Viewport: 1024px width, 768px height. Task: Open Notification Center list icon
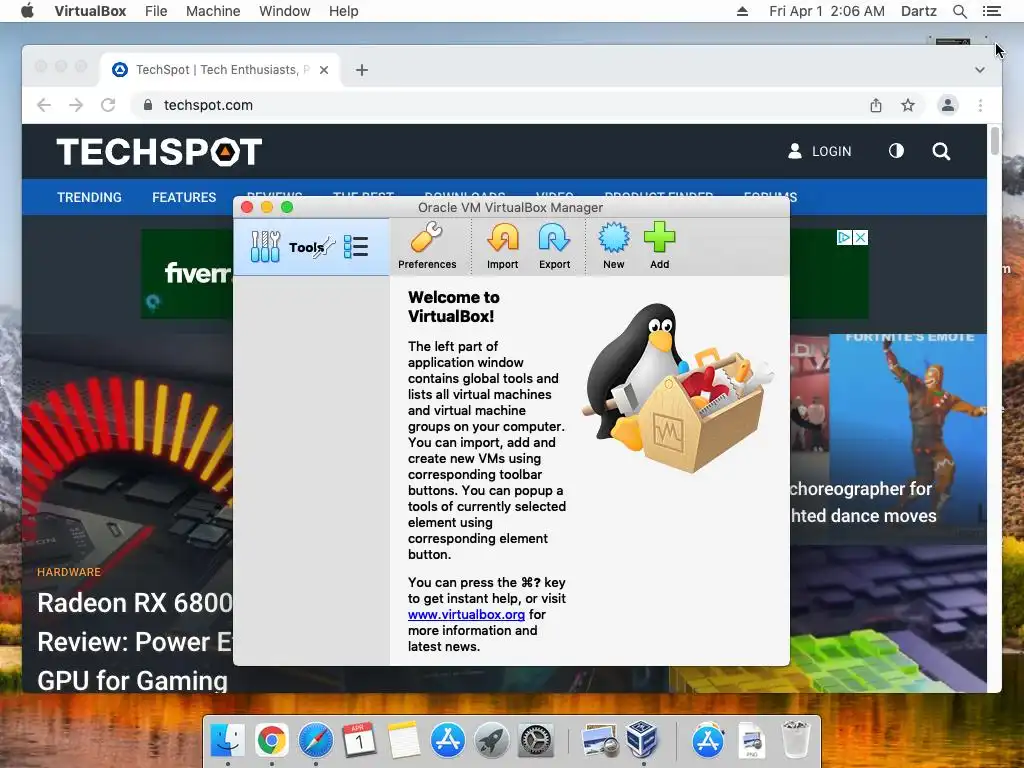click(991, 11)
